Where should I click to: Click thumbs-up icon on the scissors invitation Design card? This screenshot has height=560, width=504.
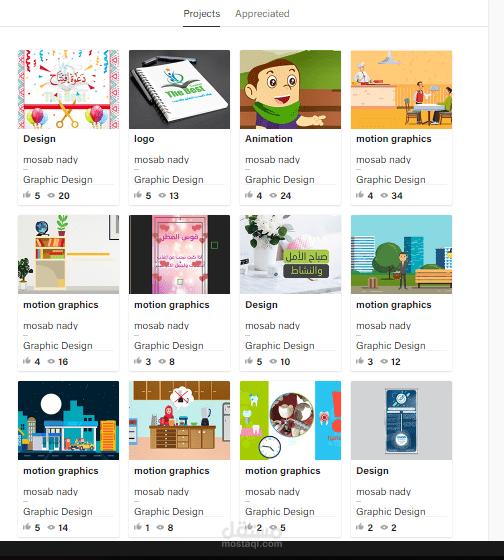coord(27,195)
